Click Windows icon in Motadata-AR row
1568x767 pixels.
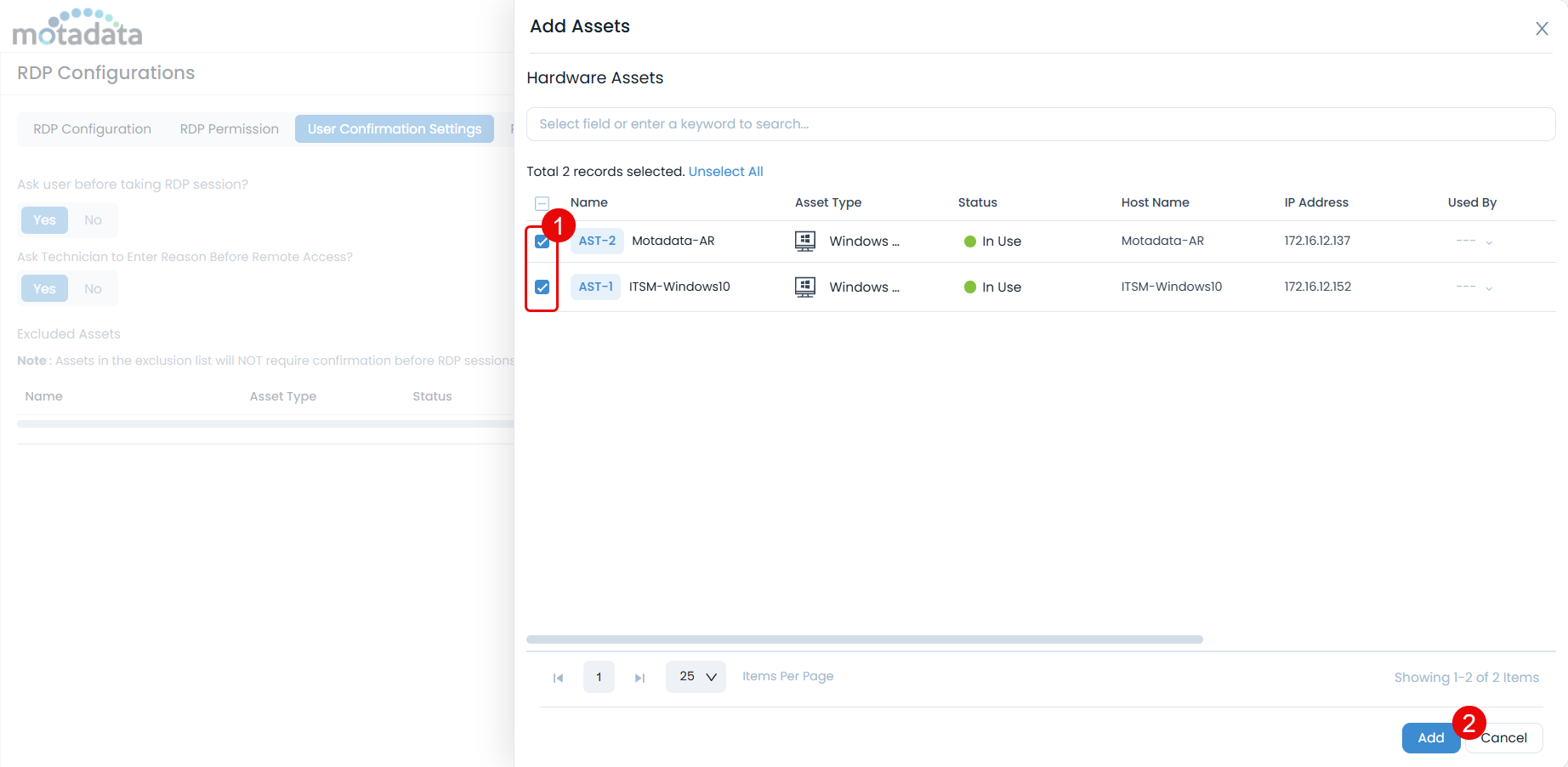pyautogui.click(x=804, y=241)
